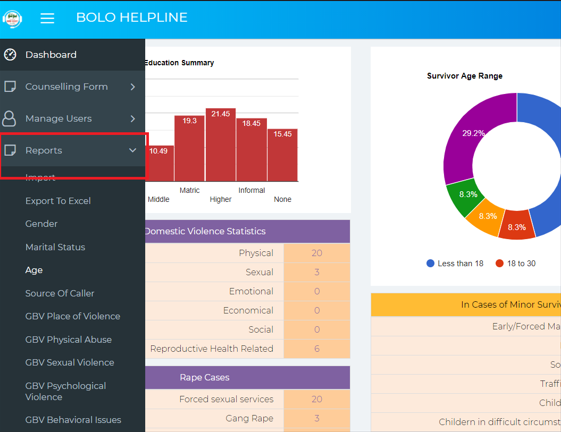Click the Manage Users person icon
Screen dimensions: 561x432
pos(9,118)
